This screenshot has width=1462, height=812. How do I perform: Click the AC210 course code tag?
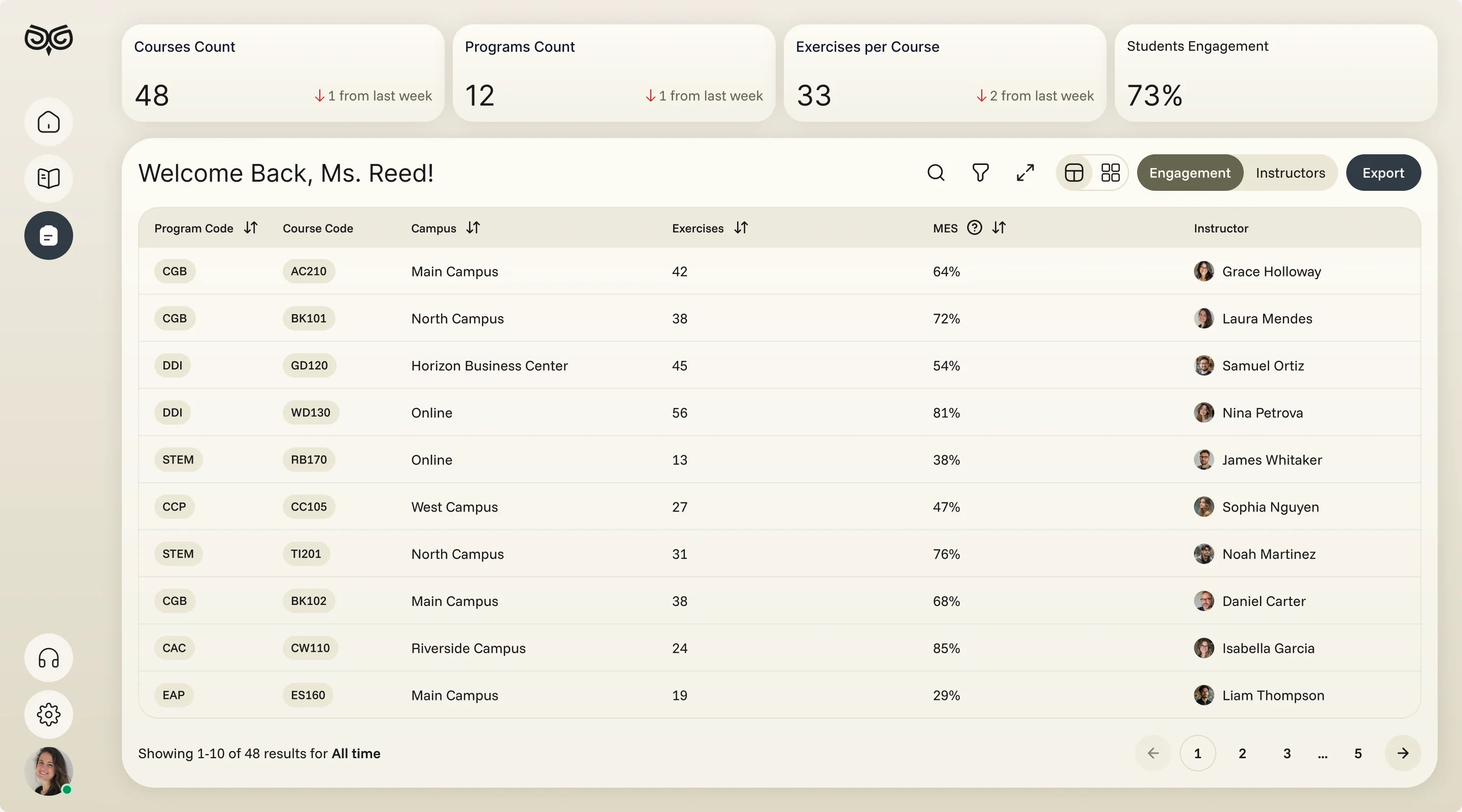[x=309, y=271]
